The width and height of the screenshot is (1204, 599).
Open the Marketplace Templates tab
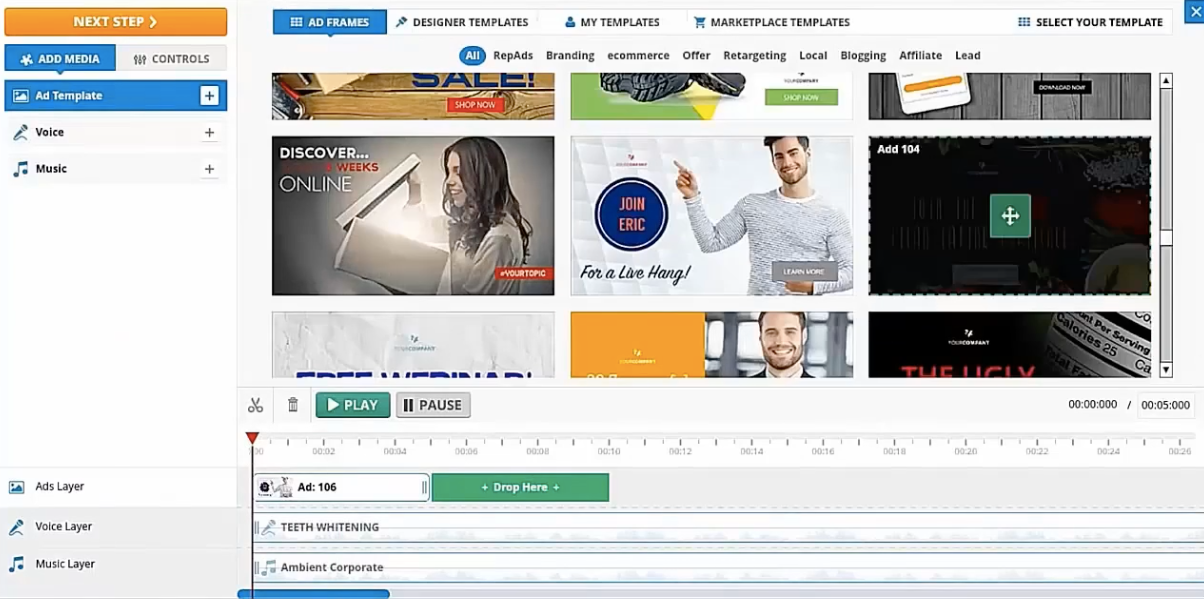coord(771,22)
